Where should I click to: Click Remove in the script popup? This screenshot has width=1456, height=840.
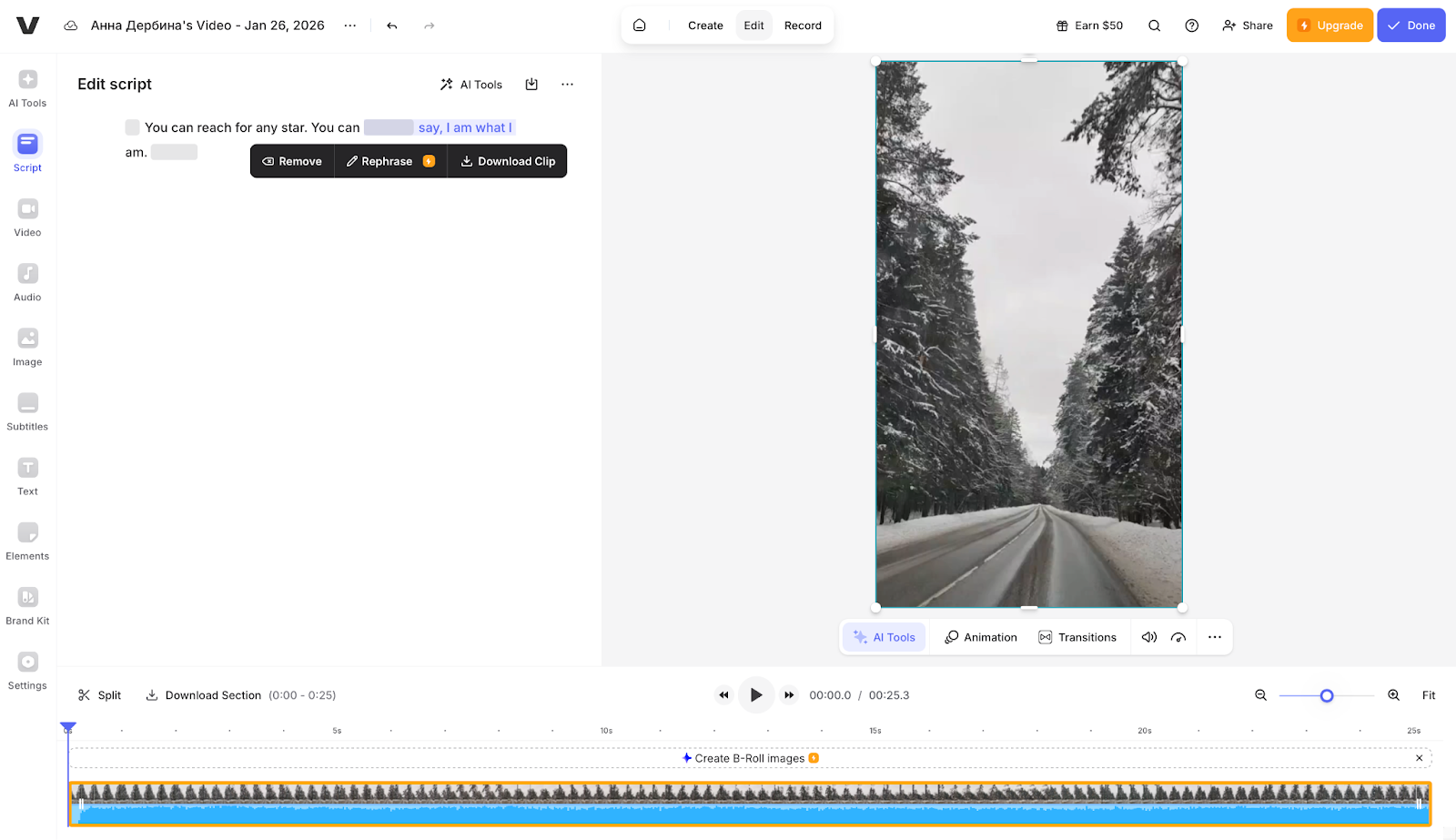(292, 161)
